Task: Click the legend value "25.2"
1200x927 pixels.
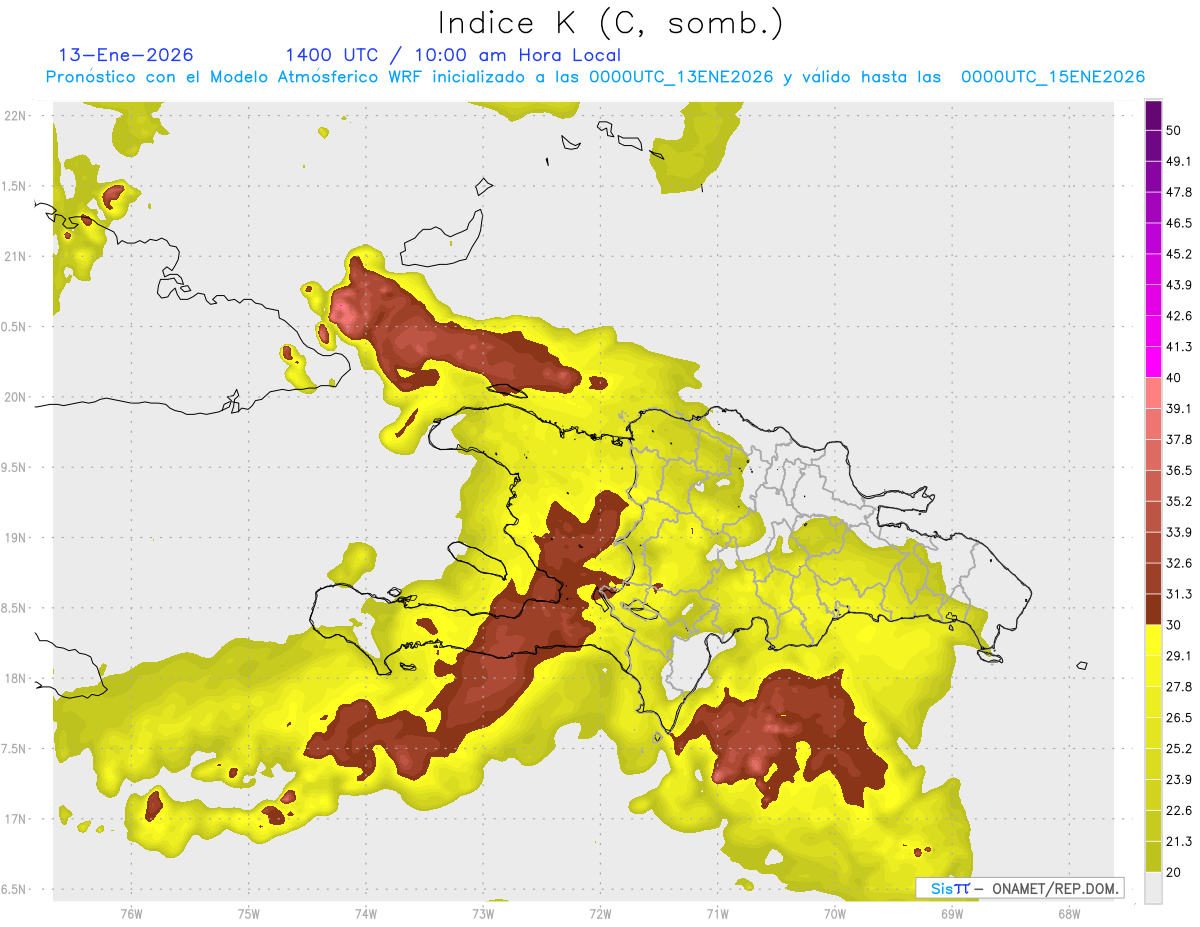Action: [x=1179, y=749]
